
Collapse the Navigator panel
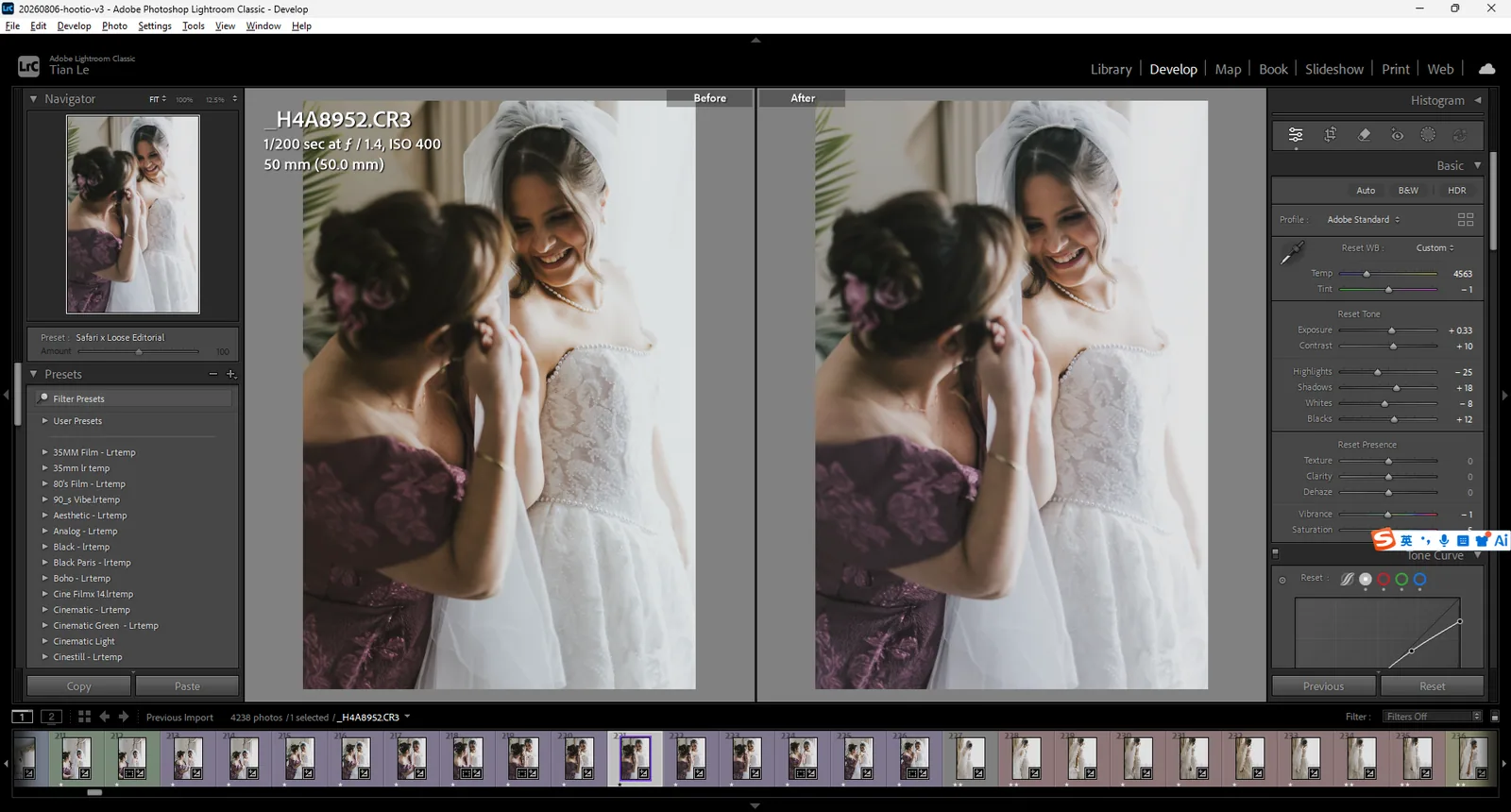pos(34,99)
